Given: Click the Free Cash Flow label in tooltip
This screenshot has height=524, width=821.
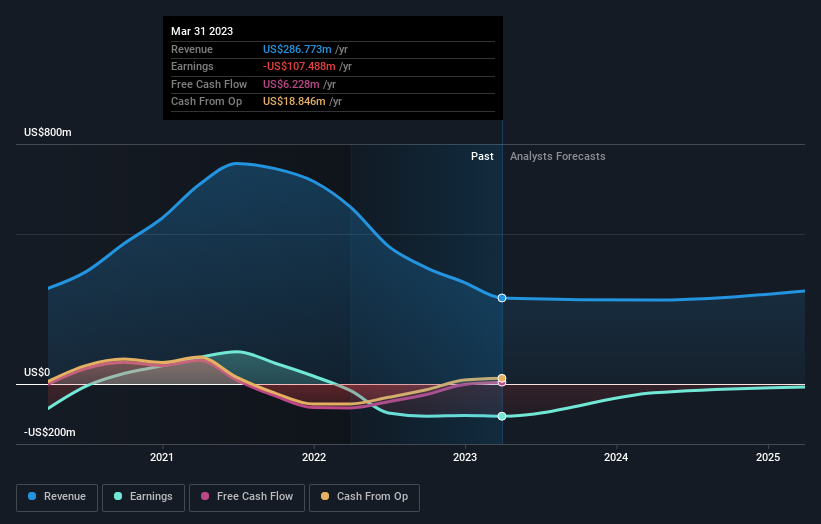Looking at the screenshot, I should click(x=209, y=84).
